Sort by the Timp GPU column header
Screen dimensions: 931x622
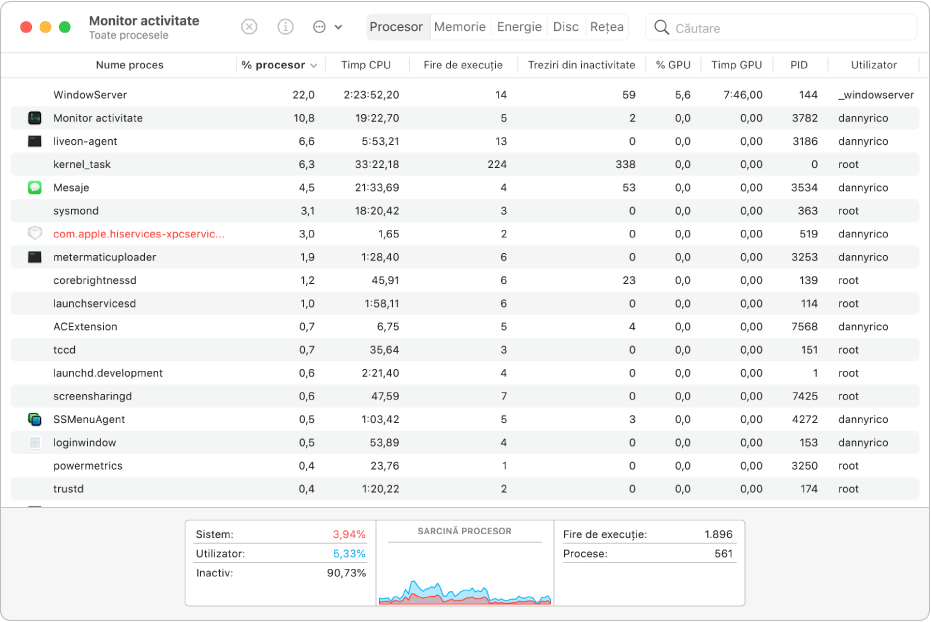click(736, 65)
